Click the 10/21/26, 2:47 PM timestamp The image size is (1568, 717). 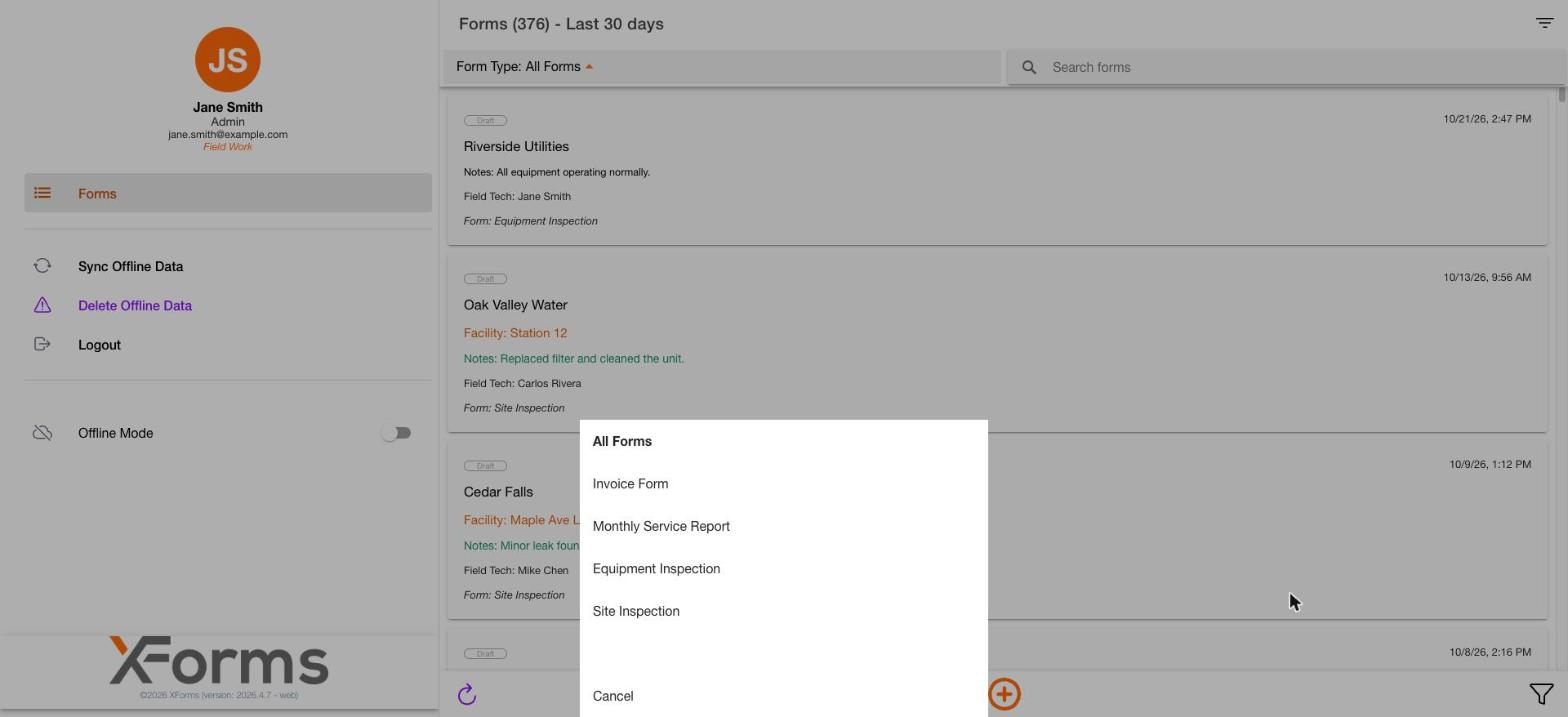point(1487,118)
